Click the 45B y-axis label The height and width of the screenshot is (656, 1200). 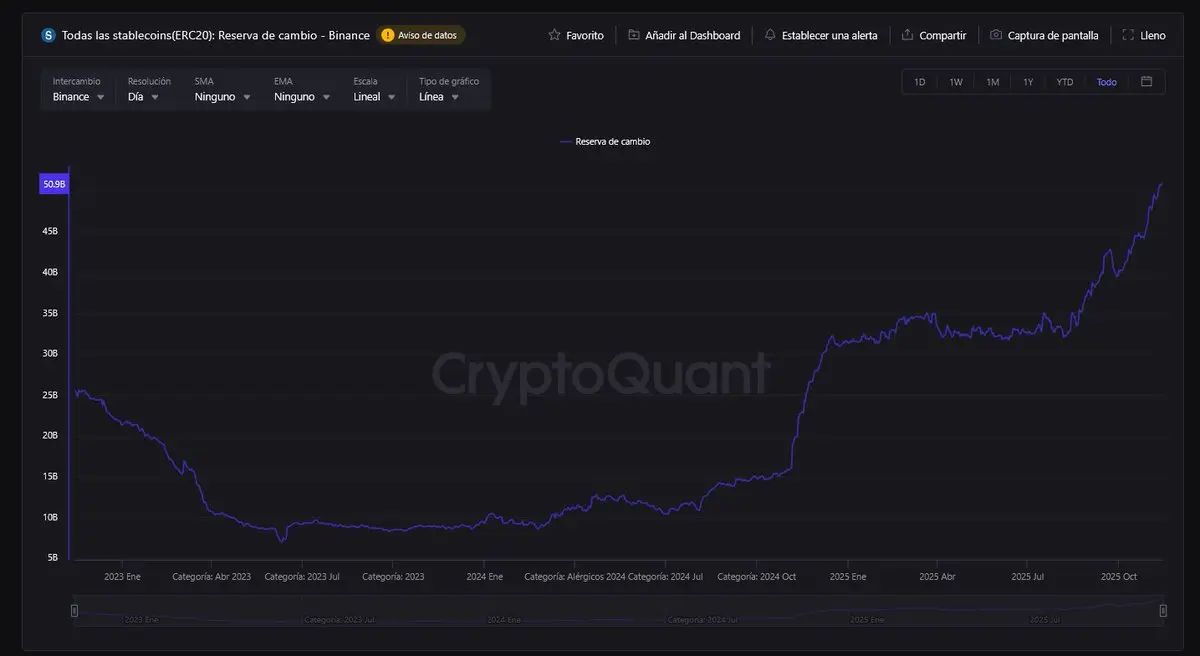pyautogui.click(x=50, y=231)
